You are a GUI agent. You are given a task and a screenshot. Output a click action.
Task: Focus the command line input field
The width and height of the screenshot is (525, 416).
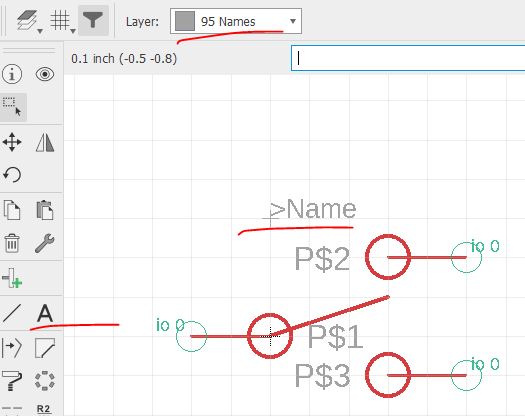[x=408, y=58]
